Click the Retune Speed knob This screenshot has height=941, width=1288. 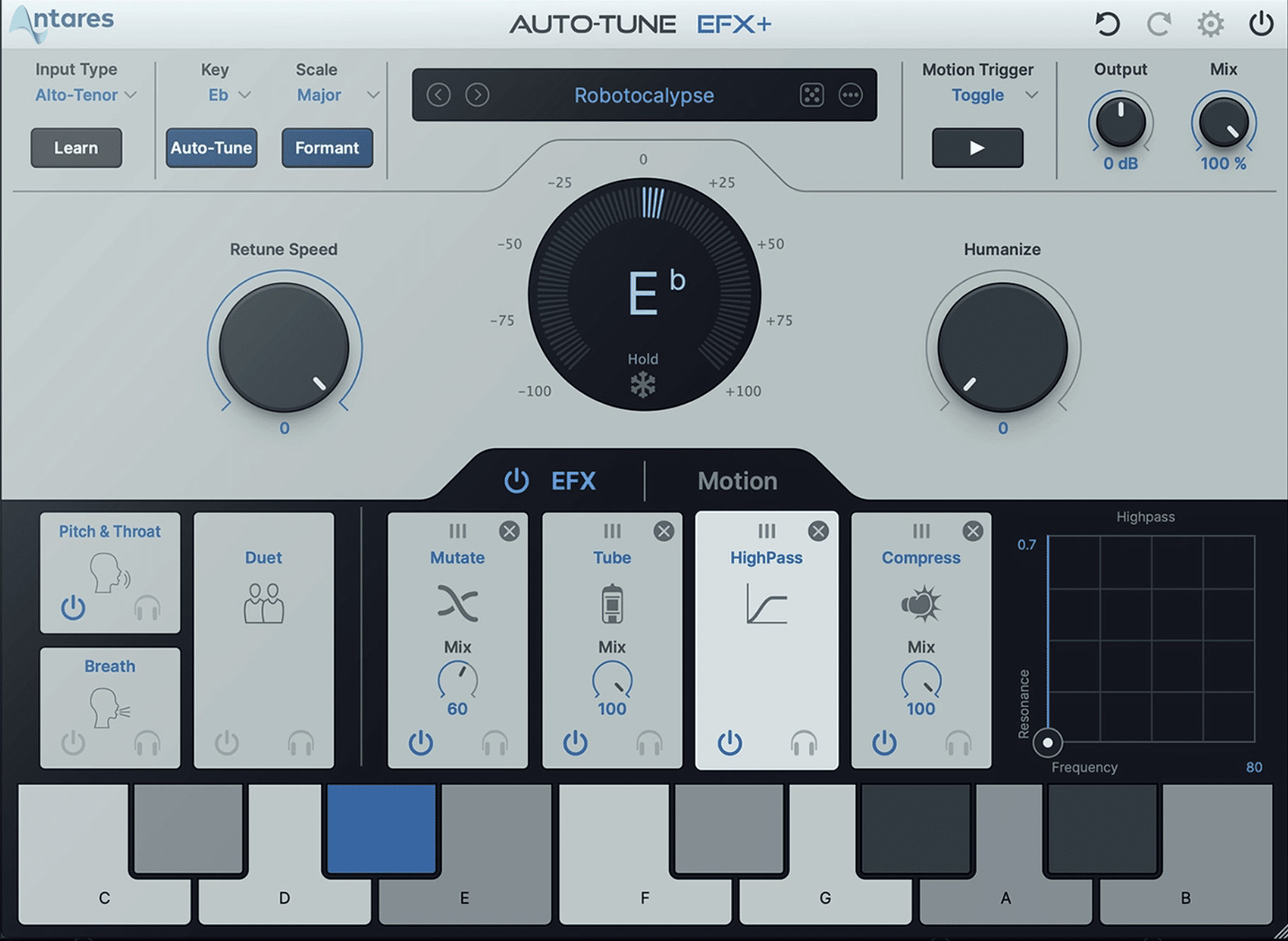tap(284, 347)
